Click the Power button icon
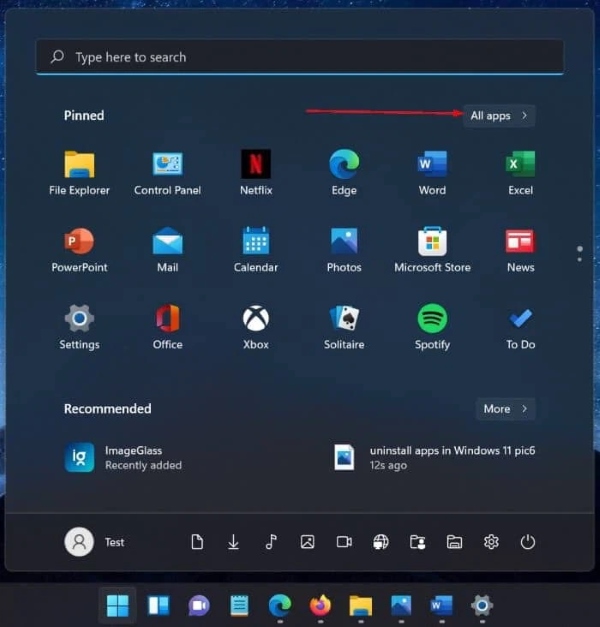Screen dimensions: 600x627 point(528,542)
